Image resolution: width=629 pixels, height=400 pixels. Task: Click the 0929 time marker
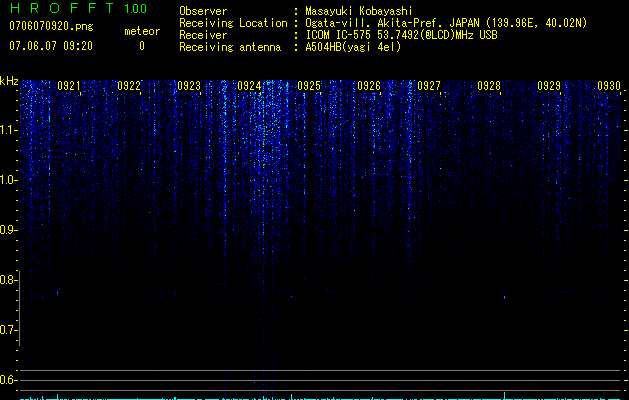[x=549, y=85]
